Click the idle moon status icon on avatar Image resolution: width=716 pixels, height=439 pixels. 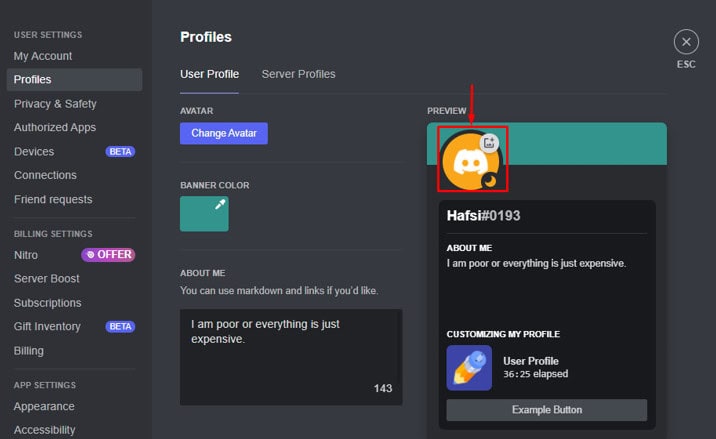490,181
